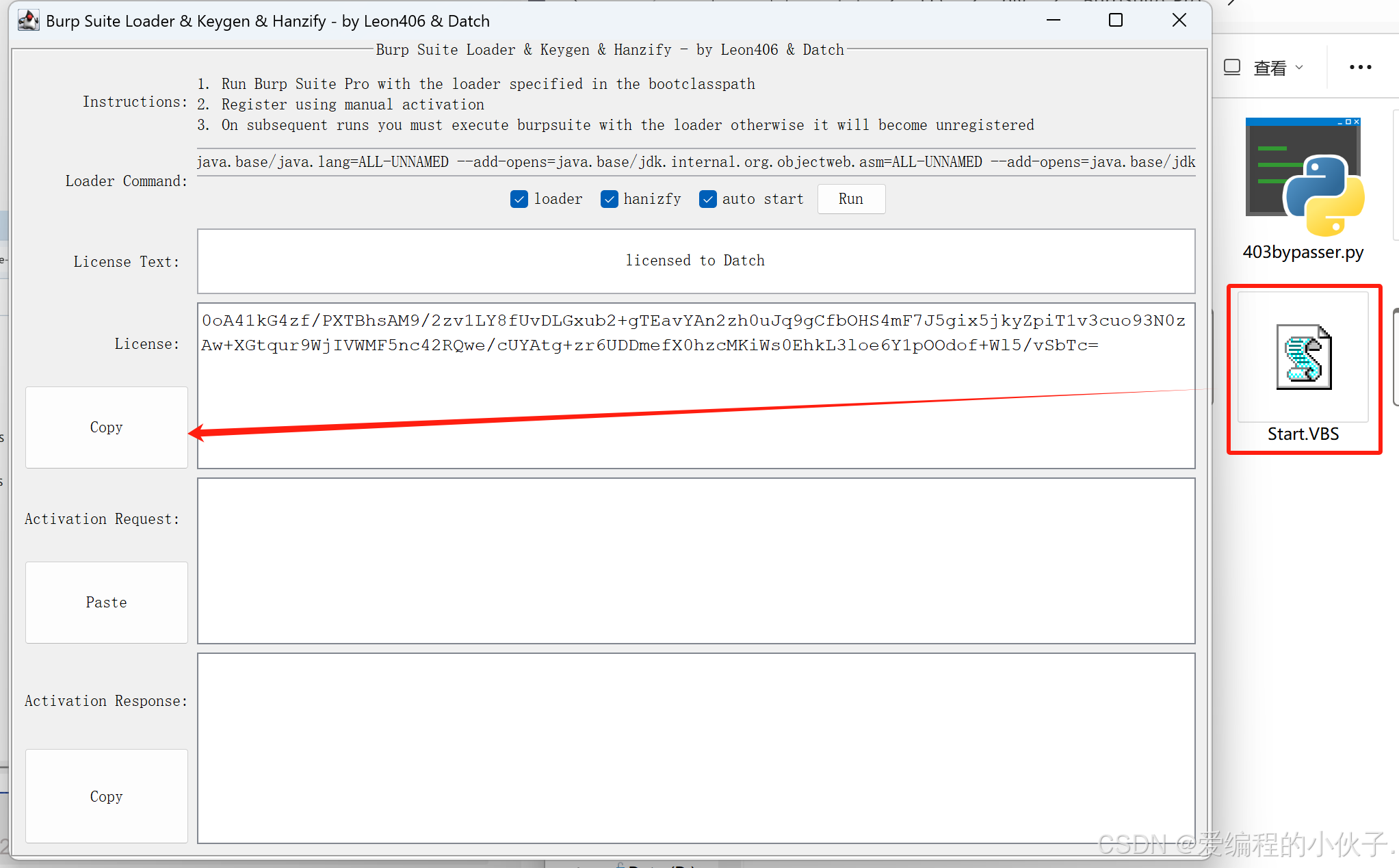Select the Start.VBS script file icon
The image size is (1399, 868).
pos(1303,358)
